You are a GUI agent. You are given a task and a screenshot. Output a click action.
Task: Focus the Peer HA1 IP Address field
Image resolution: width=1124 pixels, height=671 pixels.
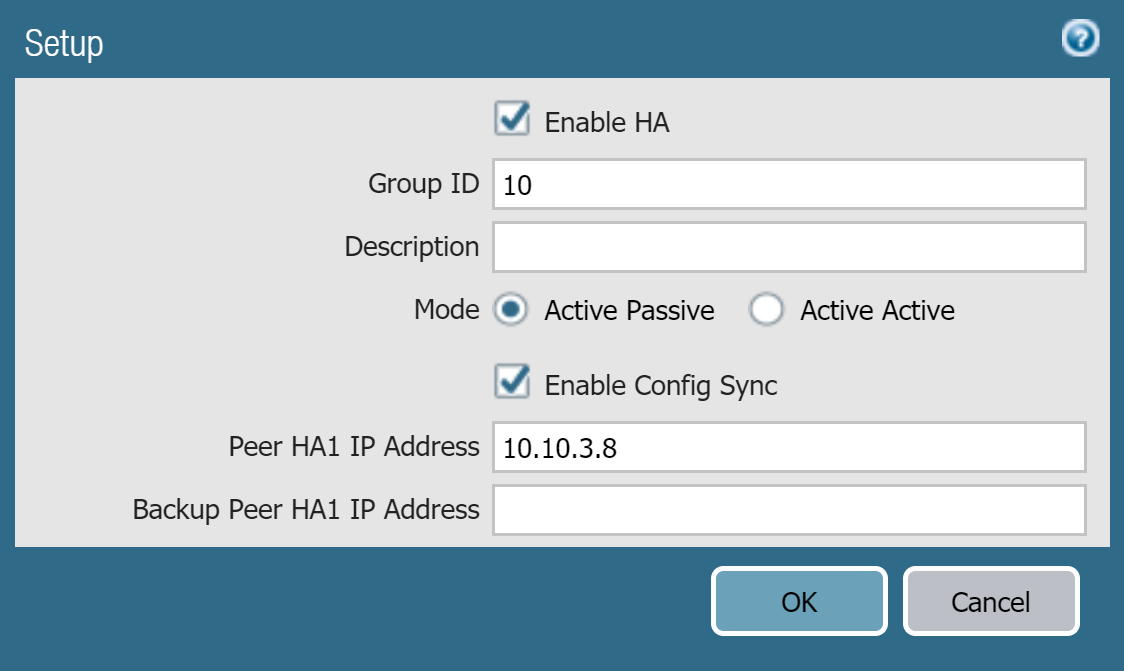coord(788,447)
